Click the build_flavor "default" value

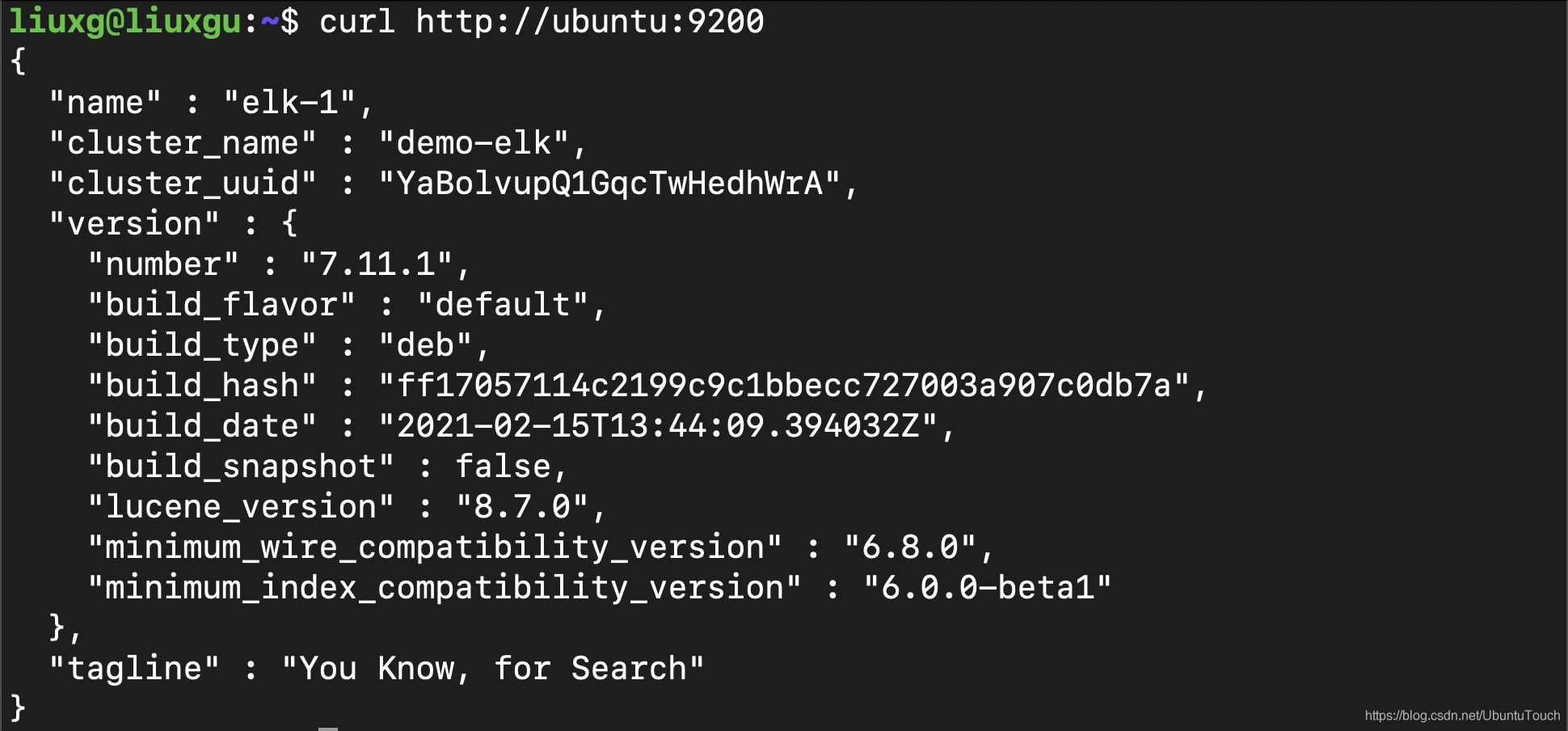tap(502, 306)
